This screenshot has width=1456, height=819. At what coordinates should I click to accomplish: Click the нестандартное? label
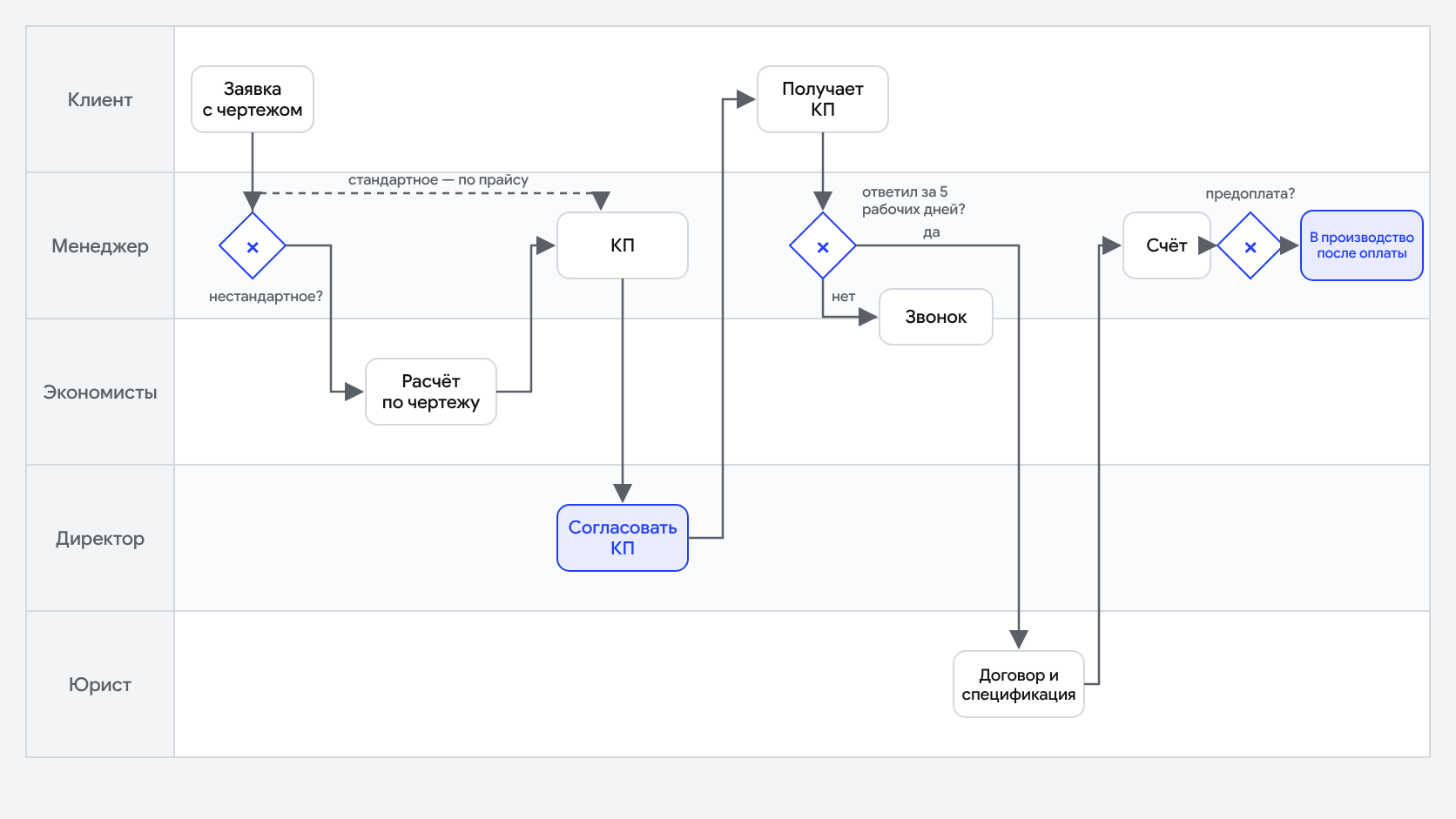(266, 297)
